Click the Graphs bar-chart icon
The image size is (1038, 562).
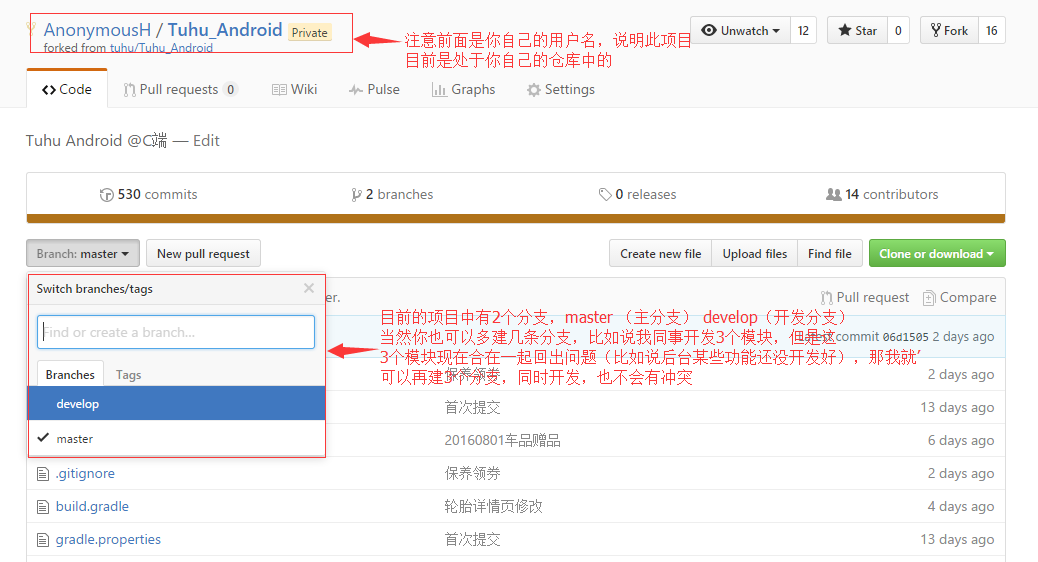439,90
